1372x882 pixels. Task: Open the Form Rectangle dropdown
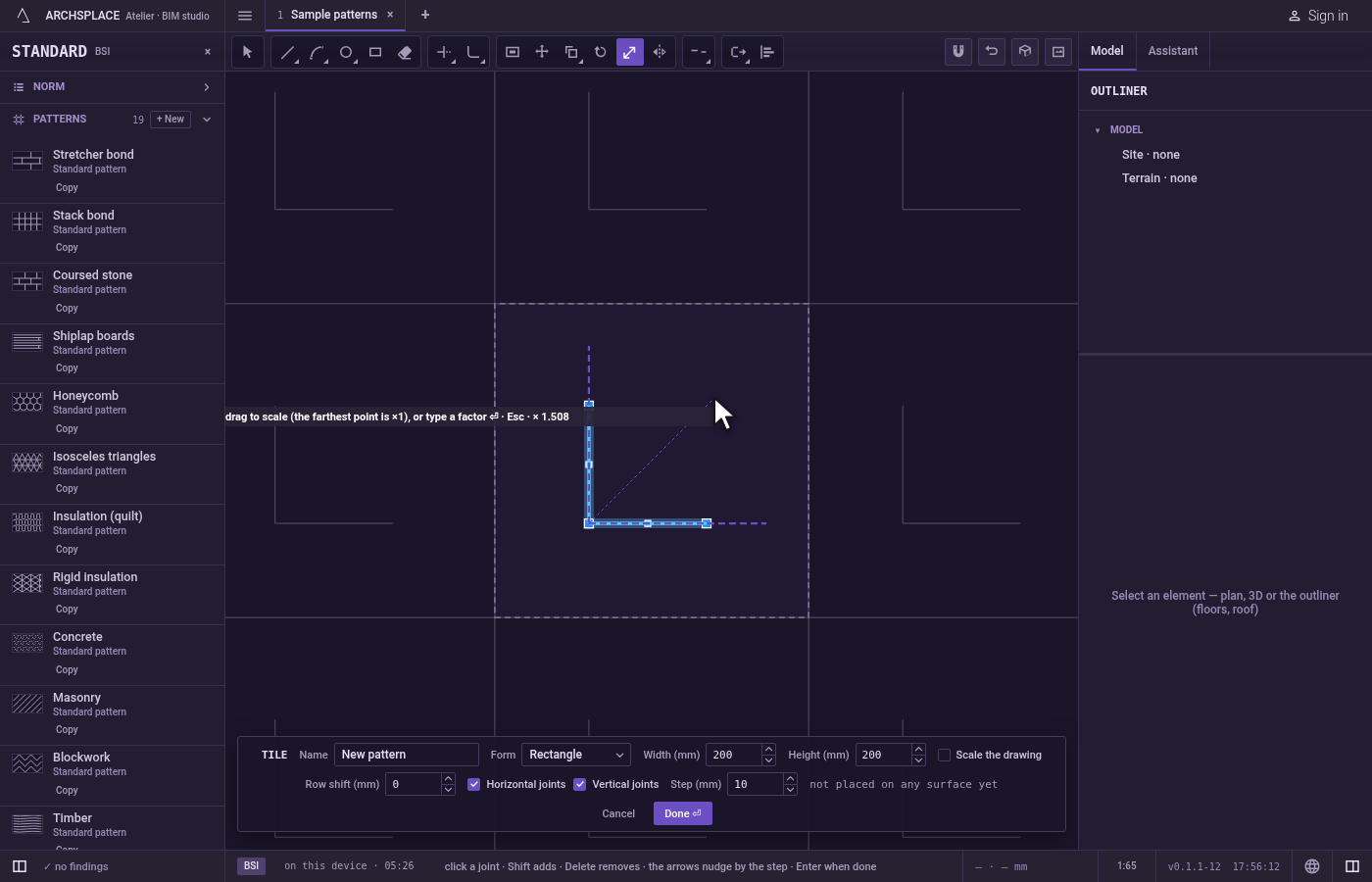576,755
